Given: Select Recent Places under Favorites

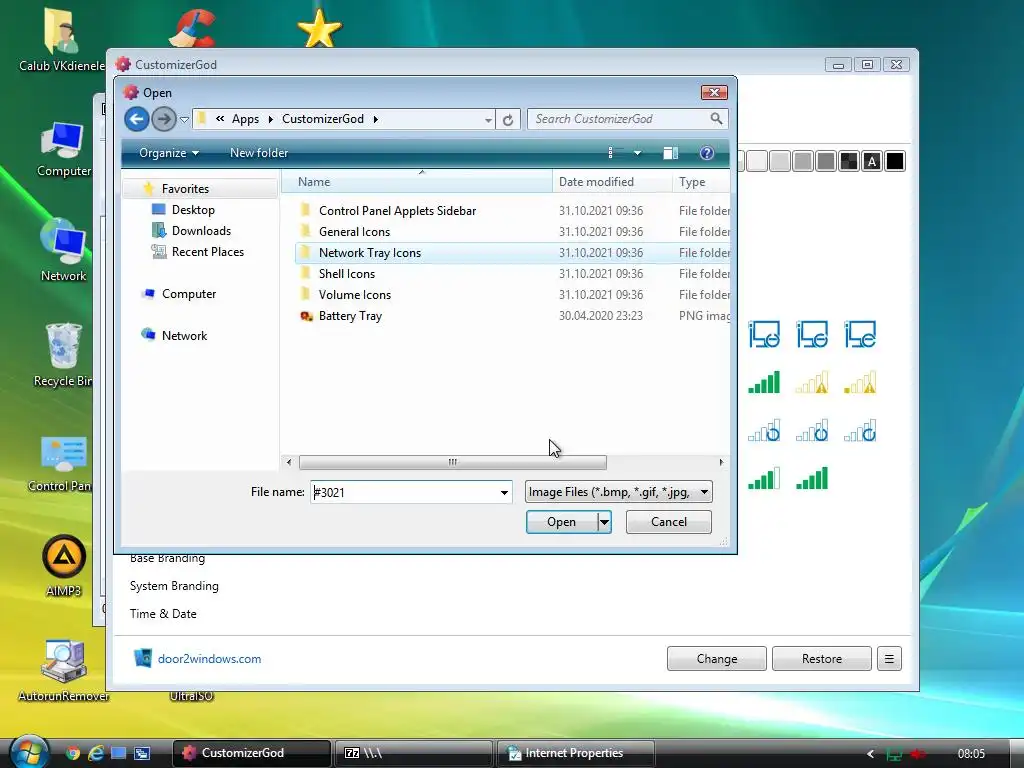Looking at the screenshot, I should tap(208, 251).
